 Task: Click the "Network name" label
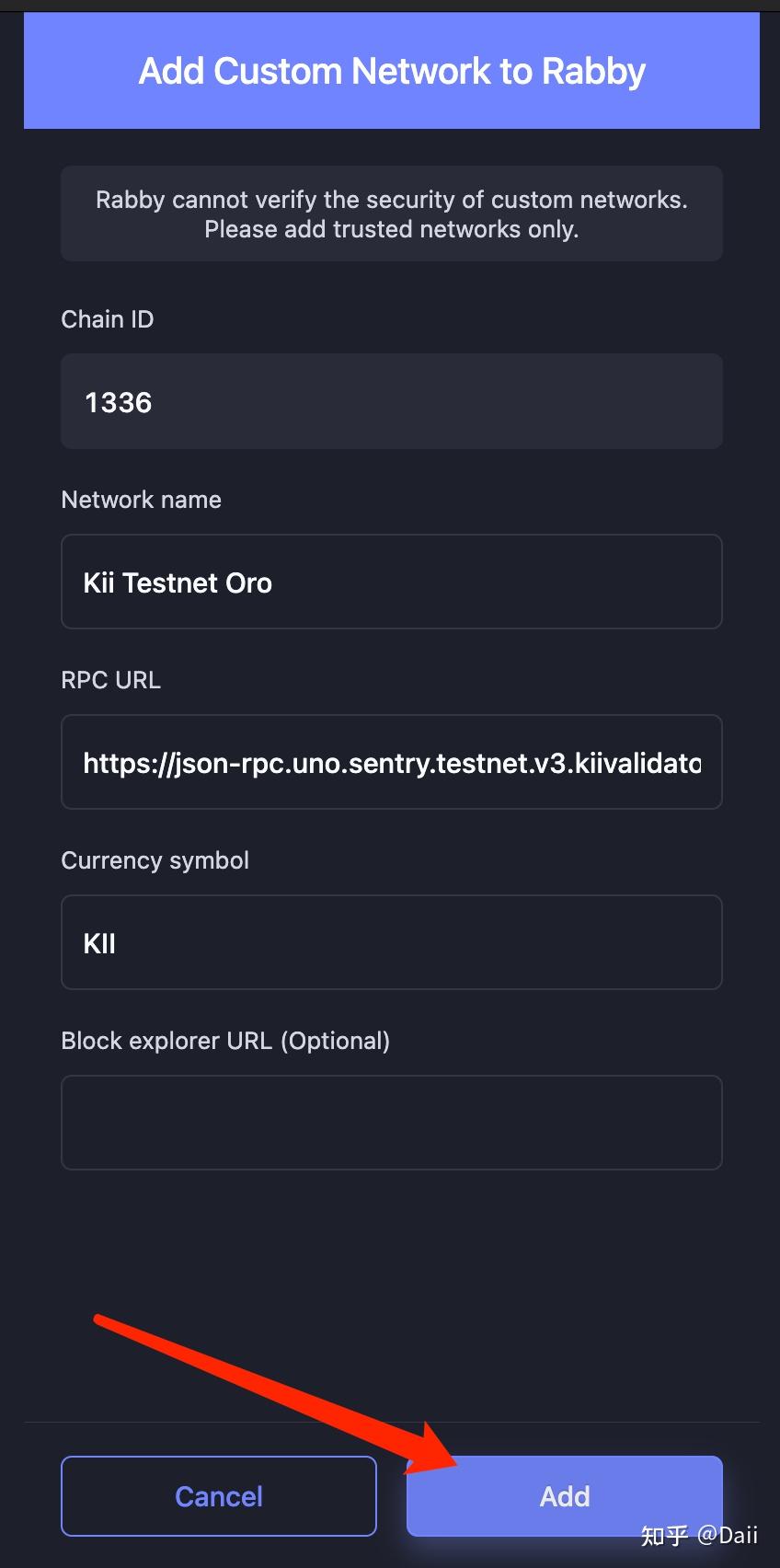pyautogui.click(x=141, y=500)
